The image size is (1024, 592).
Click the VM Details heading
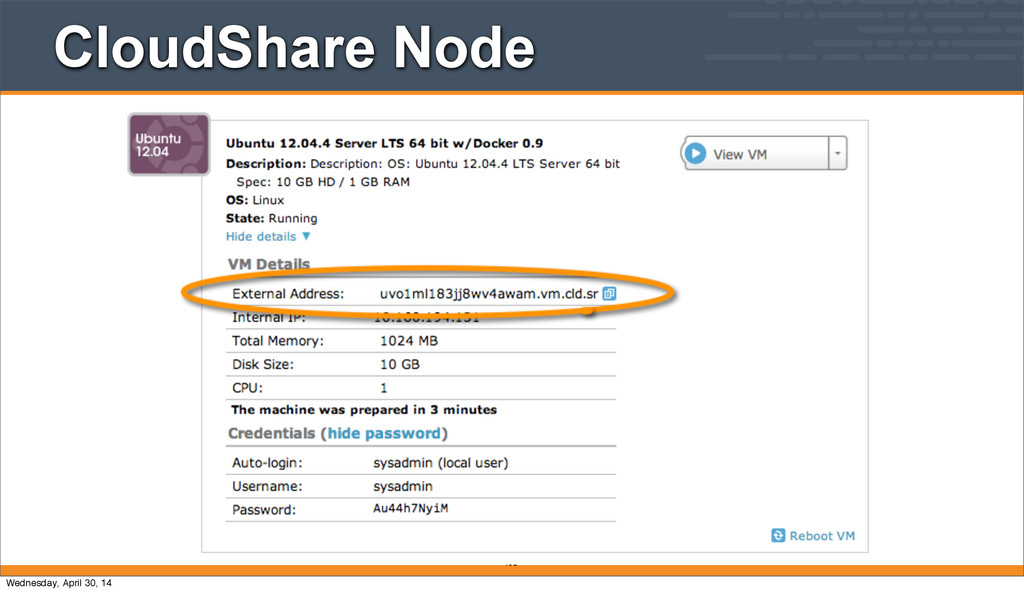click(269, 264)
